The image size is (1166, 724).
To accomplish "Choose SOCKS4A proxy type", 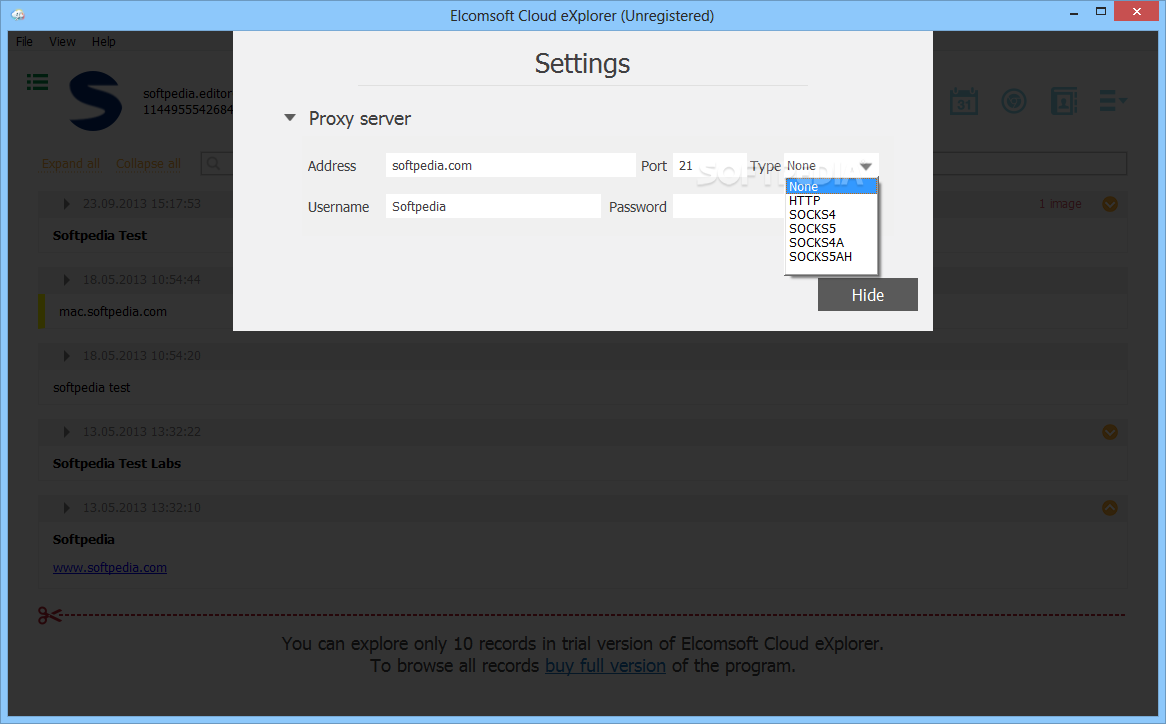I will click(x=831, y=243).
